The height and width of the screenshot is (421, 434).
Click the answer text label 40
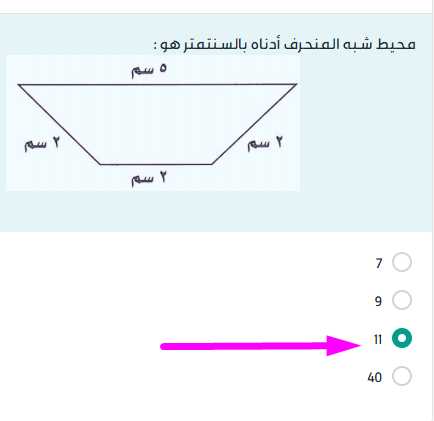pyautogui.click(x=375, y=377)
